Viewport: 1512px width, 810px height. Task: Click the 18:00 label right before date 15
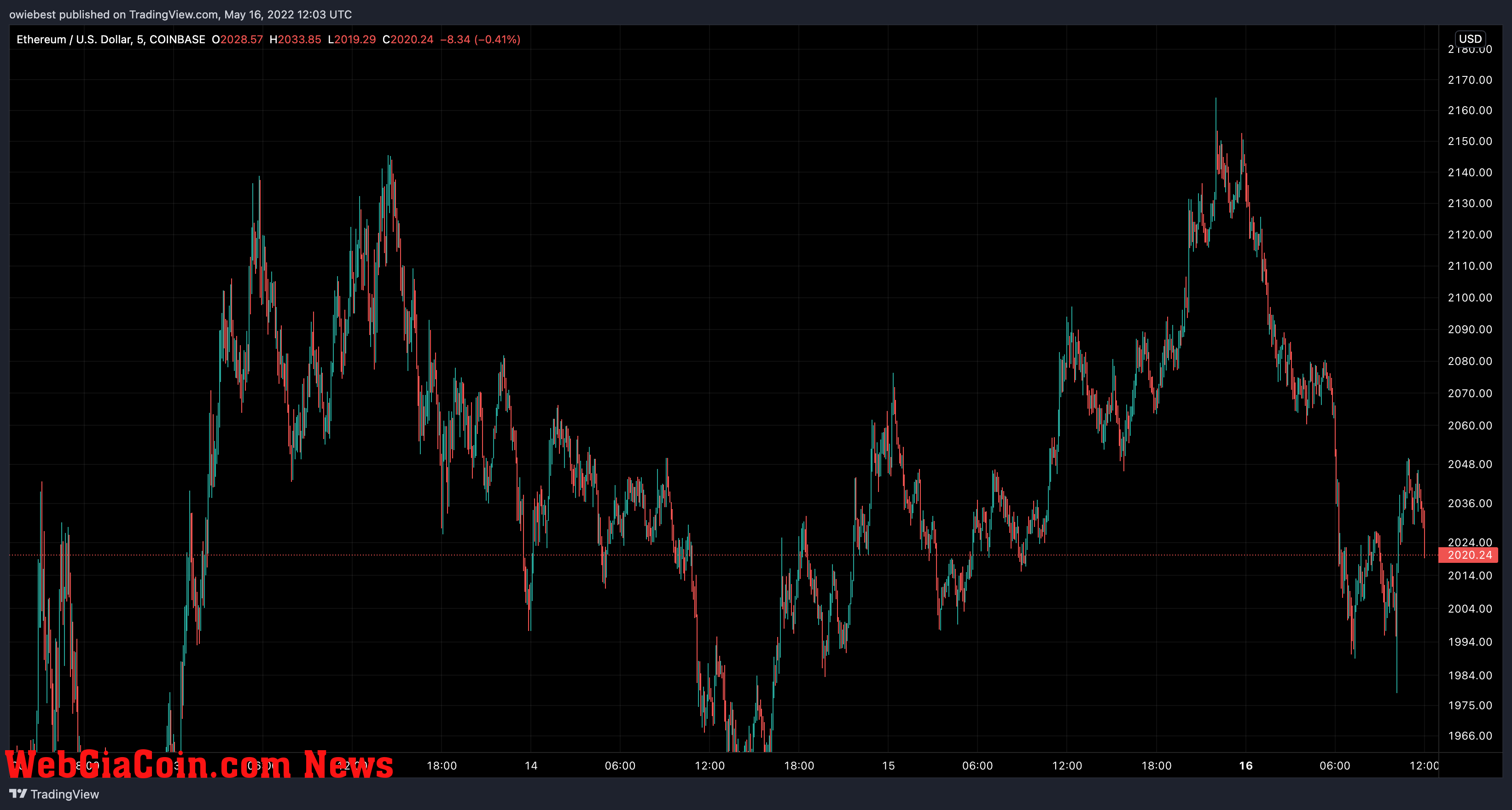pos(799,766)
